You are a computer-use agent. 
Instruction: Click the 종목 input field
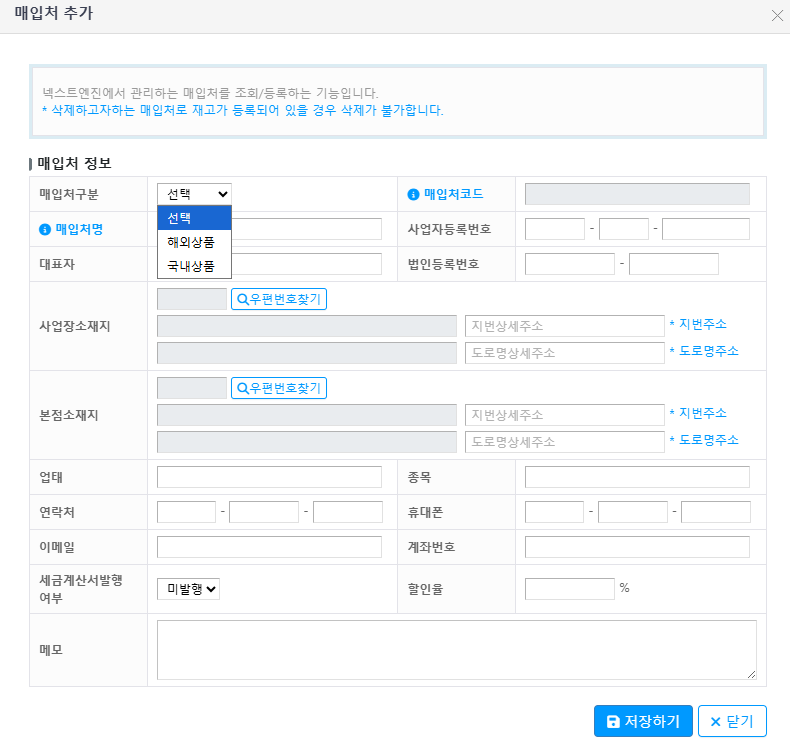point(637,477)
